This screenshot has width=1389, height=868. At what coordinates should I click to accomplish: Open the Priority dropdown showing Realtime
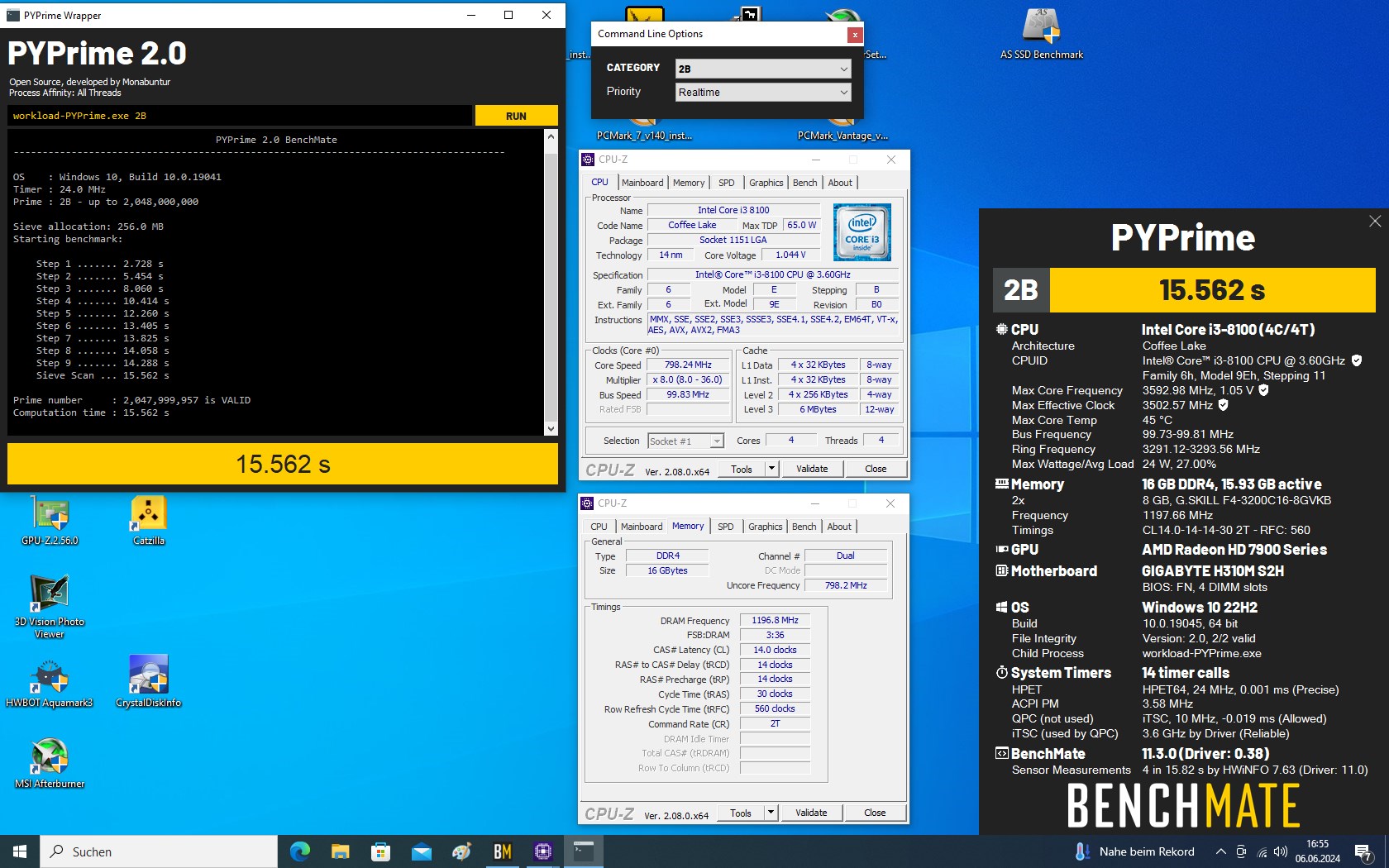(762, 92)
